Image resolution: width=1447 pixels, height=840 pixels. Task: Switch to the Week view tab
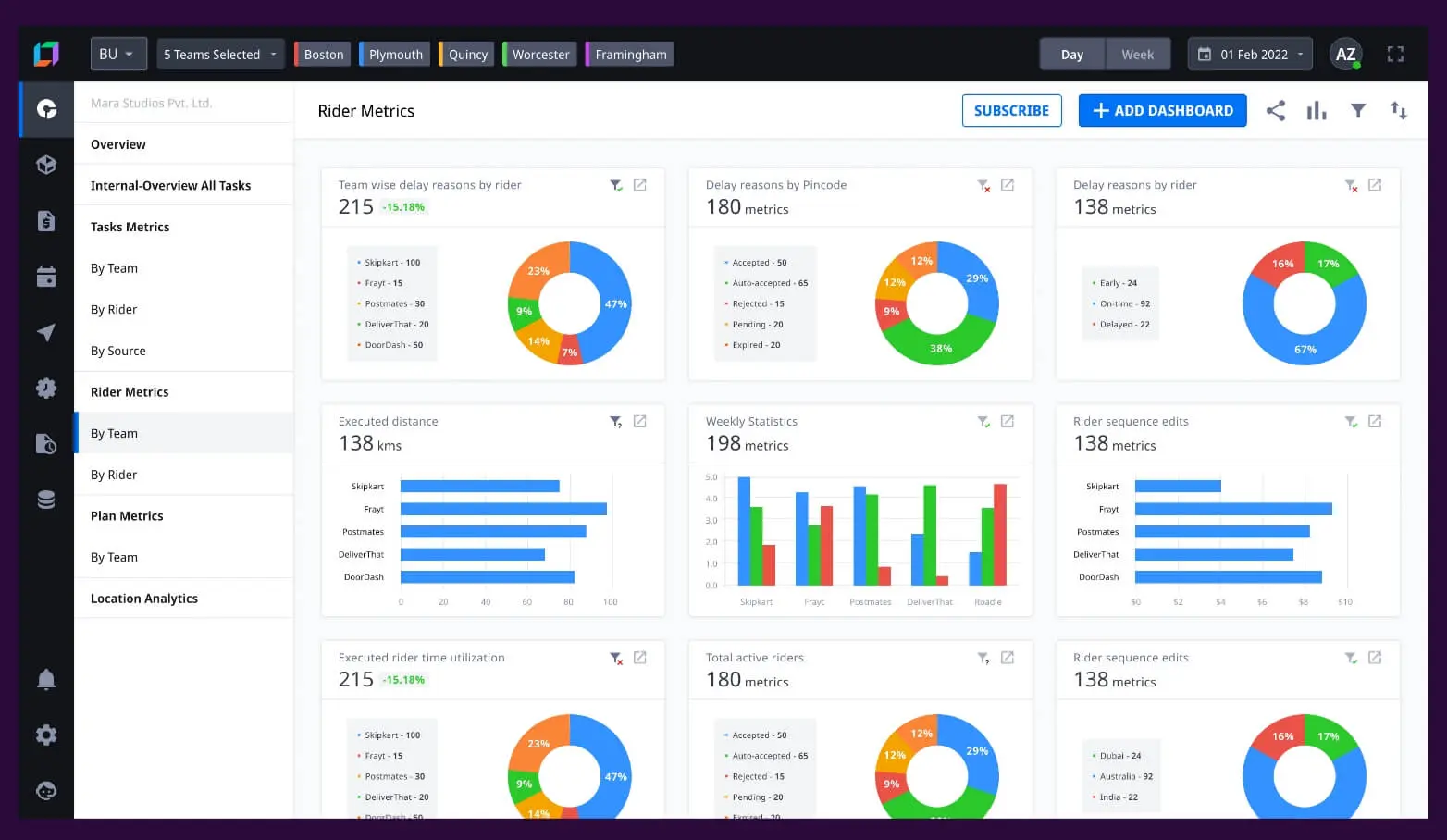(x=1138, y=54)
